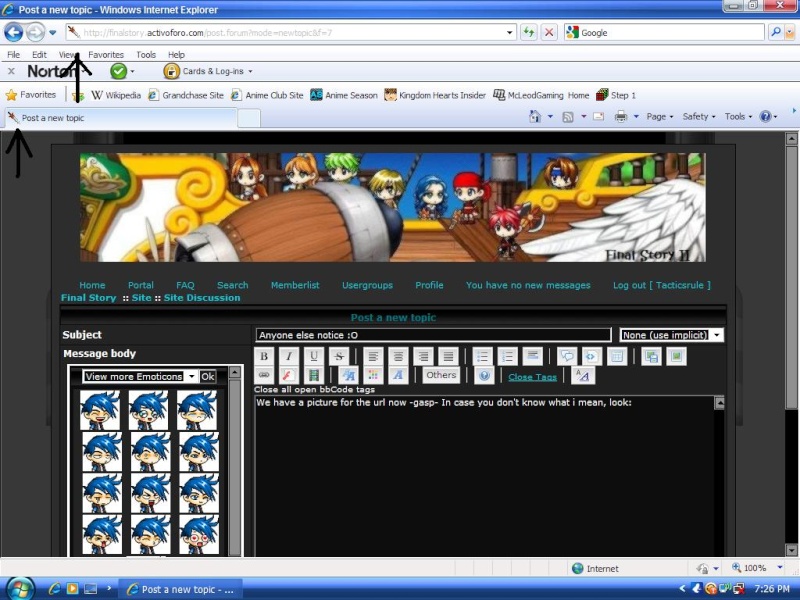Expand Cards & Log-ins dropdown

tap(250, 71)
